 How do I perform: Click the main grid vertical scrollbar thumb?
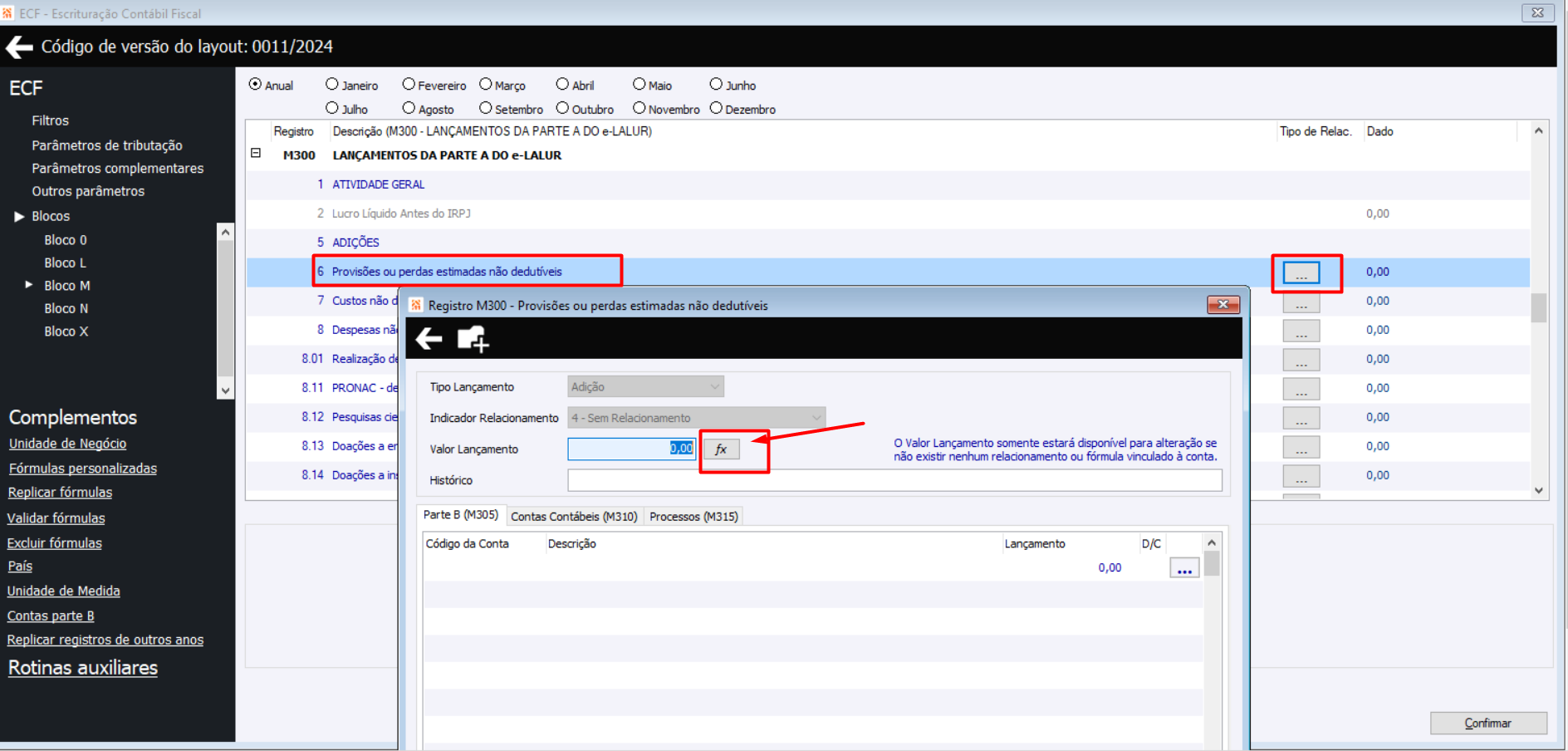(x=1539, y=307)
